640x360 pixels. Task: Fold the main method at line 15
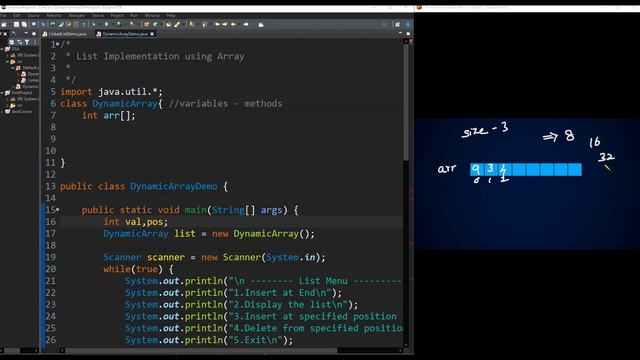point(58,210)
